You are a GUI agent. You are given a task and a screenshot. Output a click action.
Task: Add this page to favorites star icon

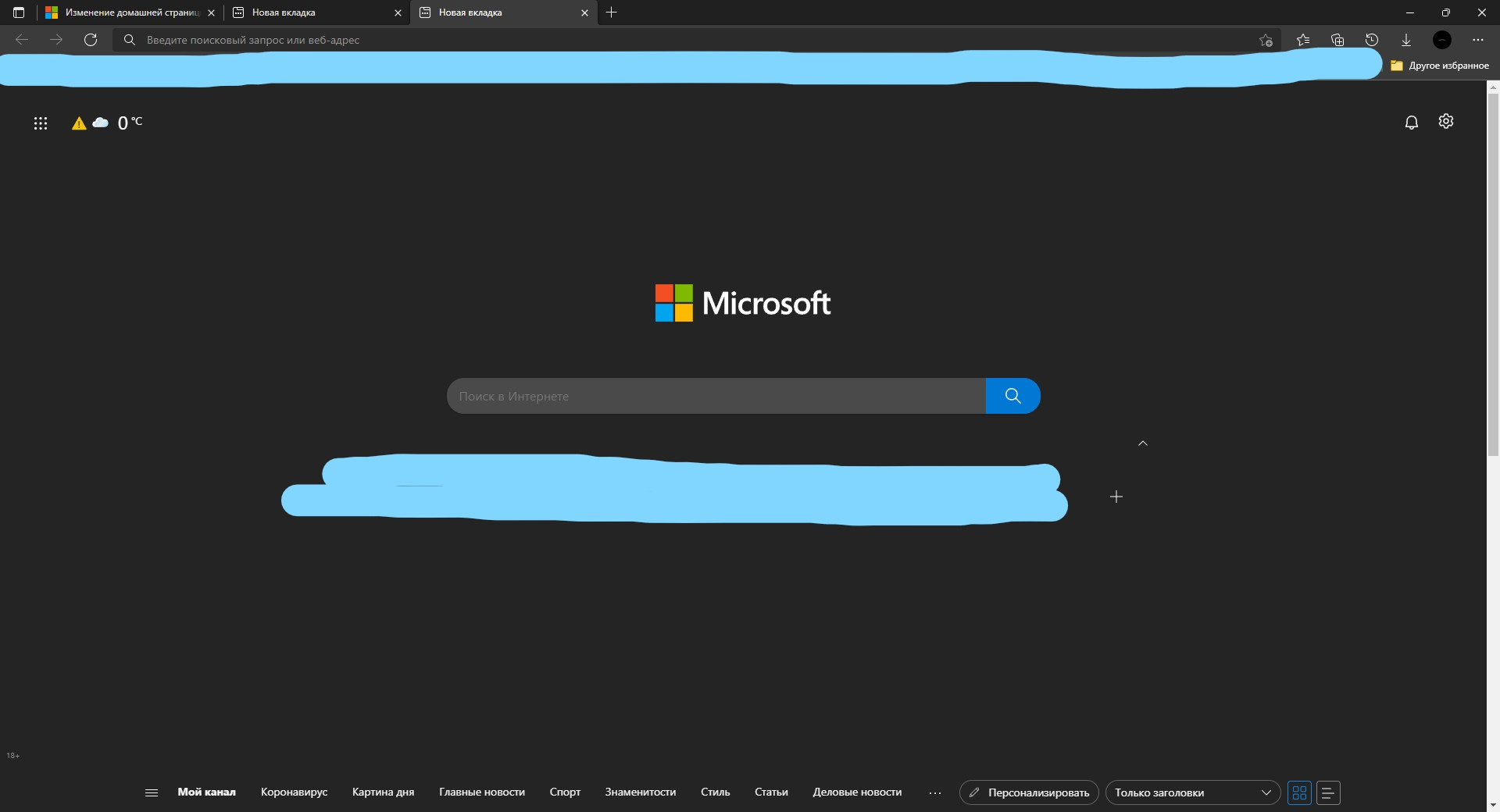pyautogui.click(x=1266, y=40)
